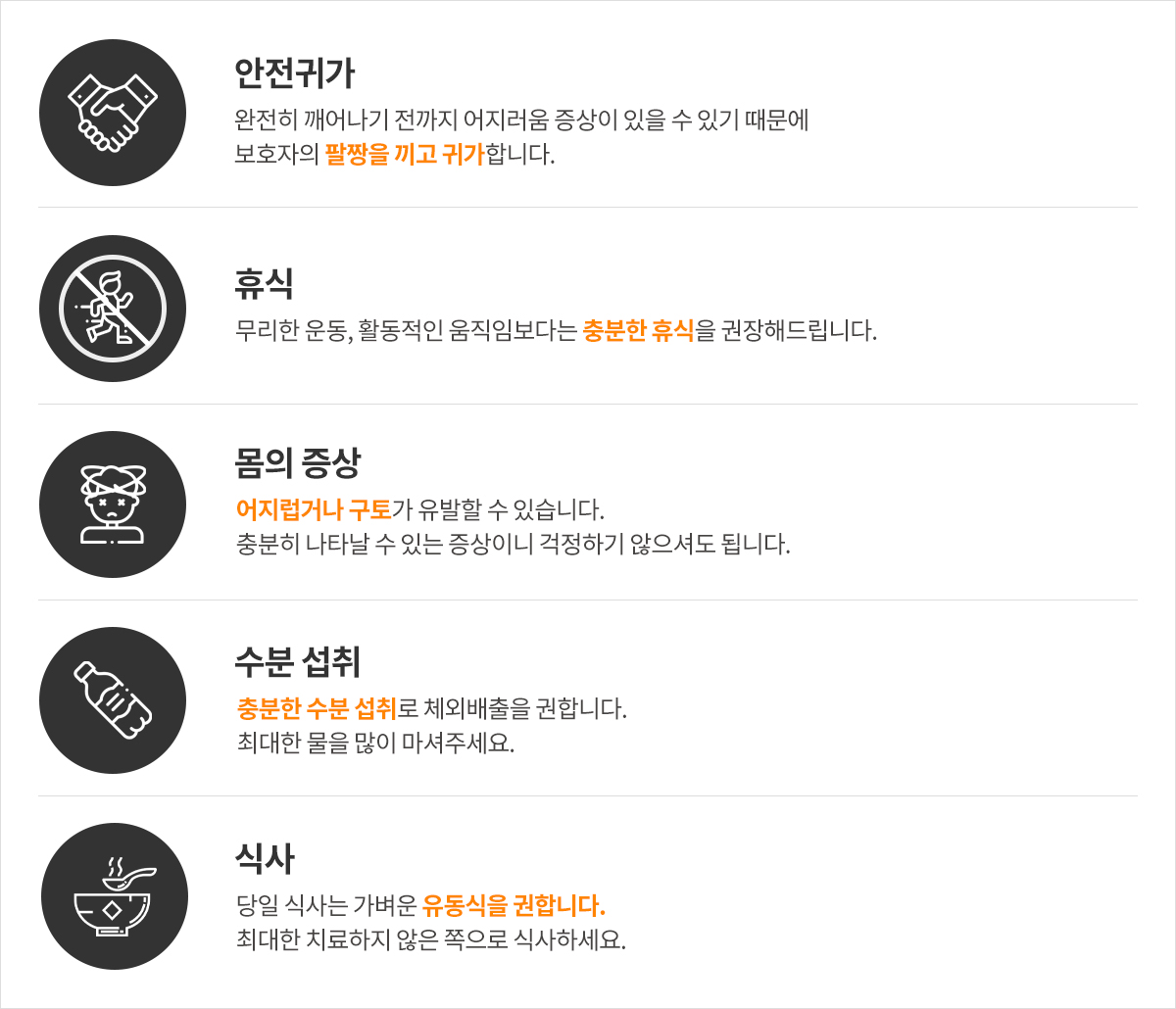Click the no-running icon for 휴식
Screen dimensions: 1176x1009
coord(113,309)
